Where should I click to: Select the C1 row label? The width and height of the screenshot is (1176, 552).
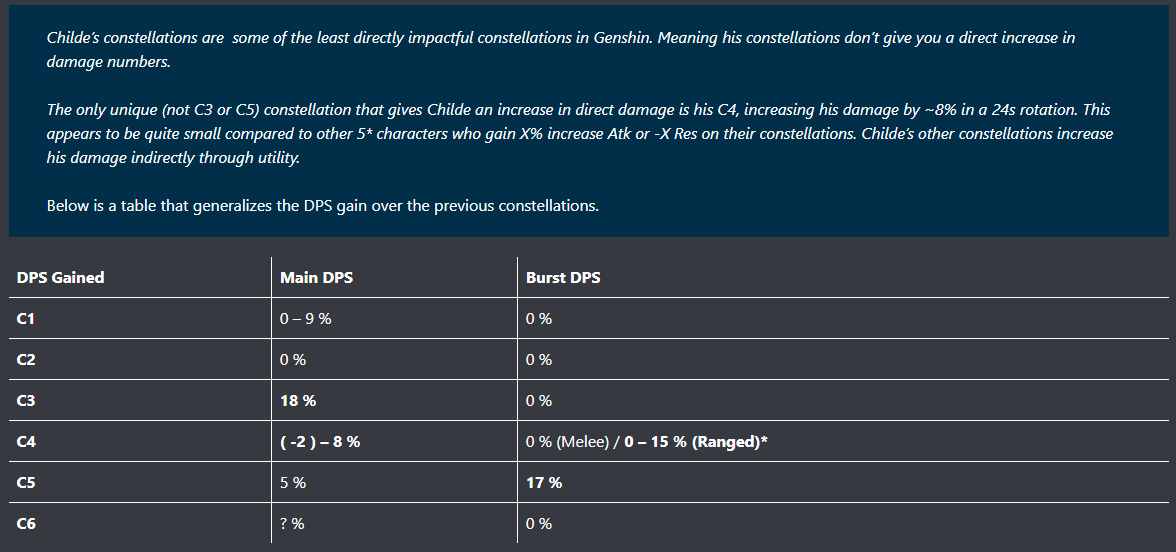pos(26,318)
